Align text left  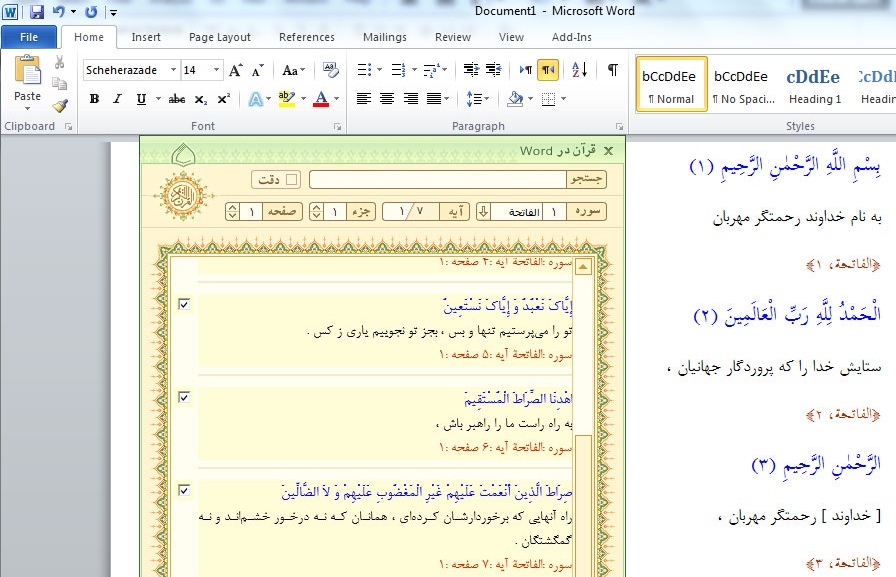(363, 99)
